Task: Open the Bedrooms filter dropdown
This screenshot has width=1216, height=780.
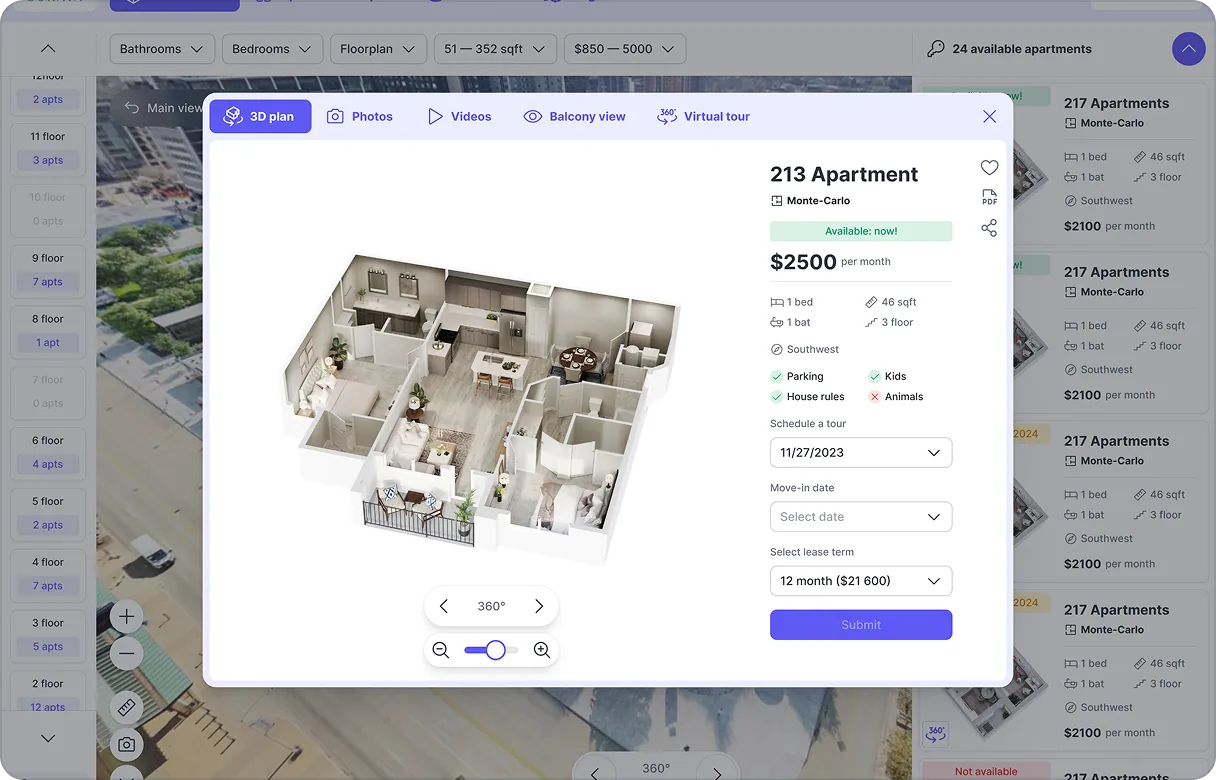Action: (272, 49)
